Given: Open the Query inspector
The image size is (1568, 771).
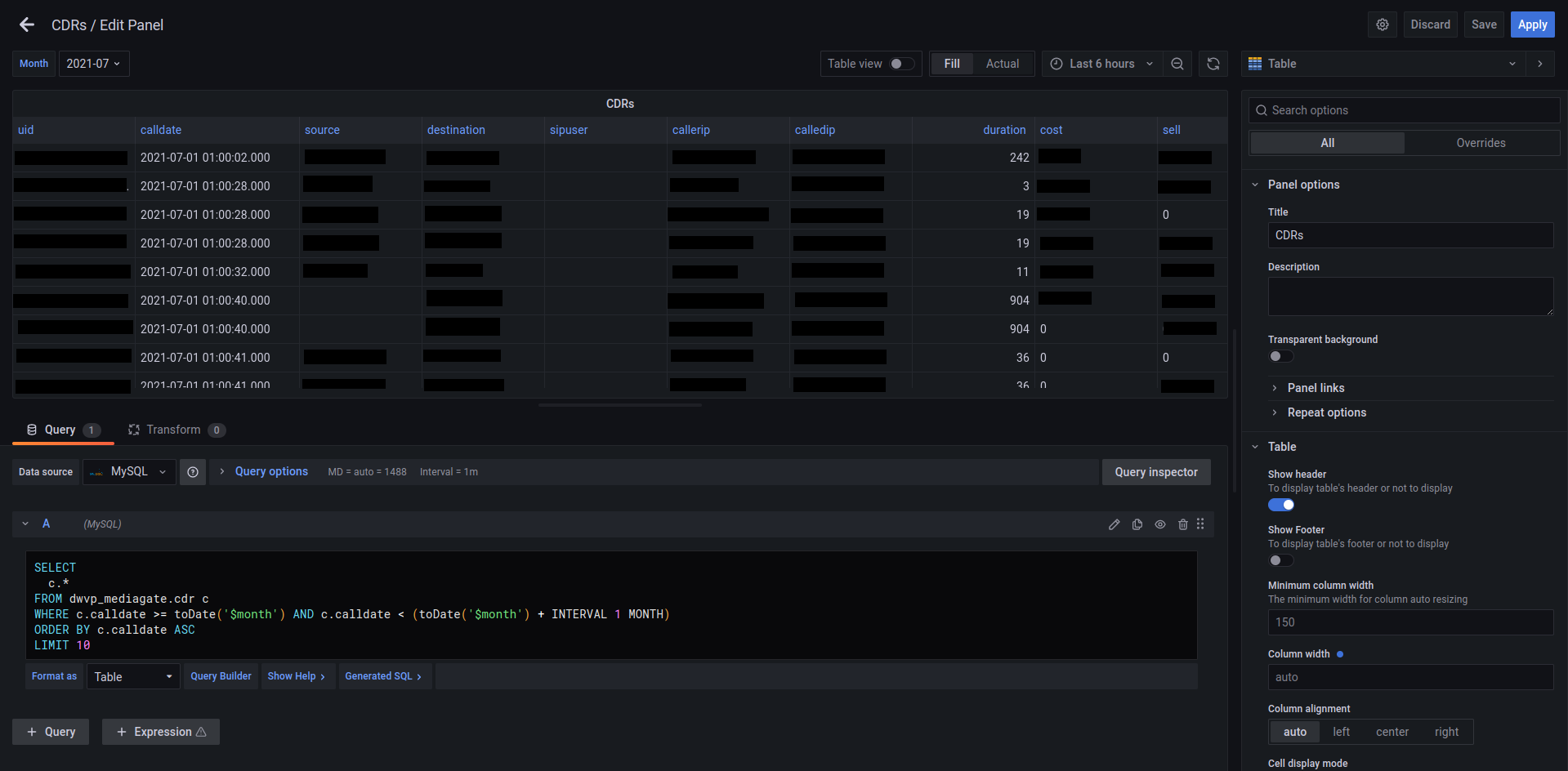Looking at the screenshot, I should point(1156,472).
